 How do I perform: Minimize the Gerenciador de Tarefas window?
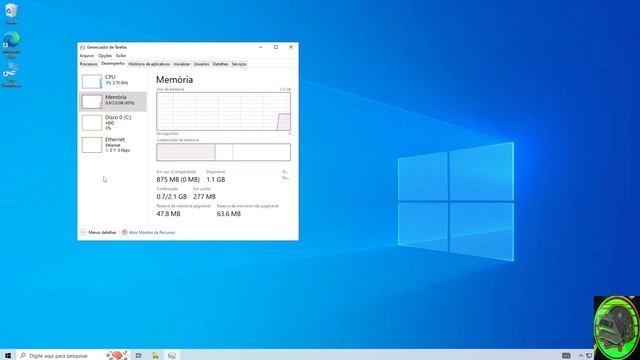(x=260, y=47)
